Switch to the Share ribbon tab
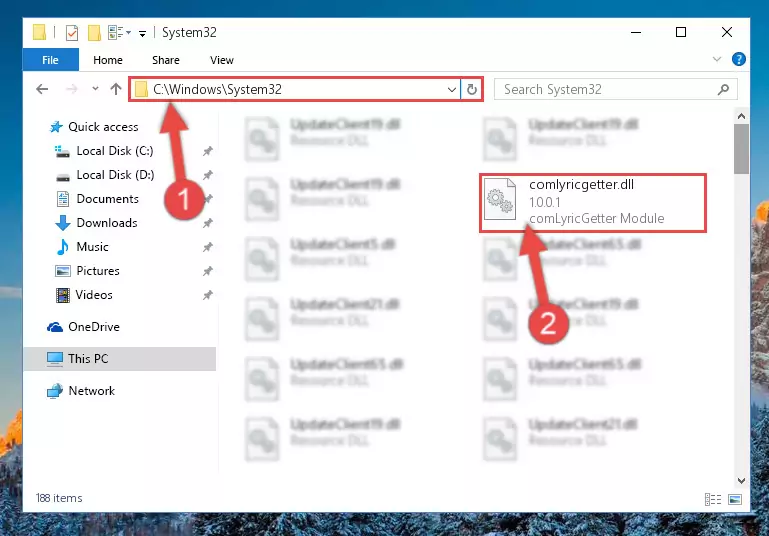This screenshot has height=536, width=769. pyautogui.click(x=166, y=60)
